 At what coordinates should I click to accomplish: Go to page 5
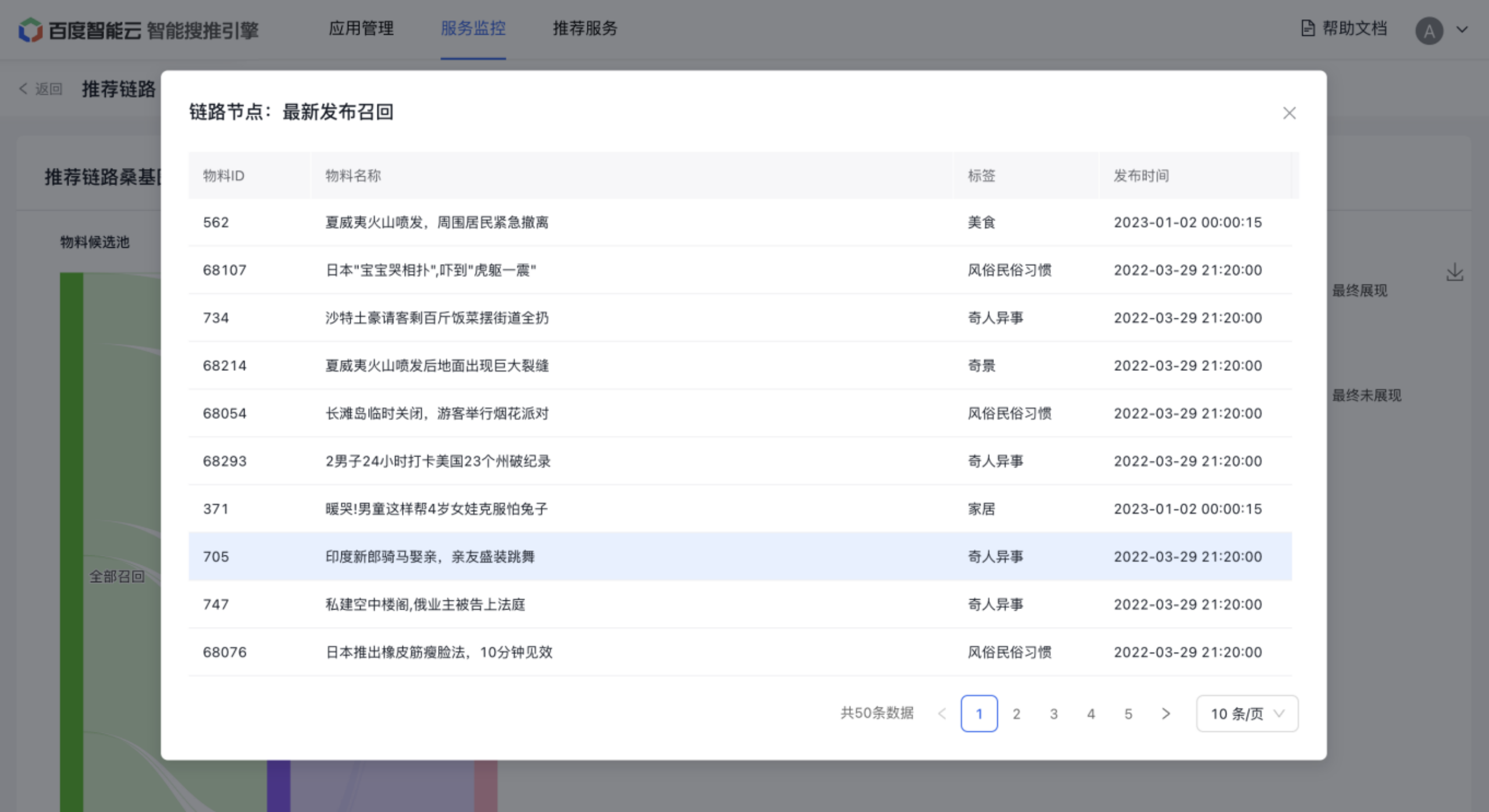click(x=1128, y=714)
